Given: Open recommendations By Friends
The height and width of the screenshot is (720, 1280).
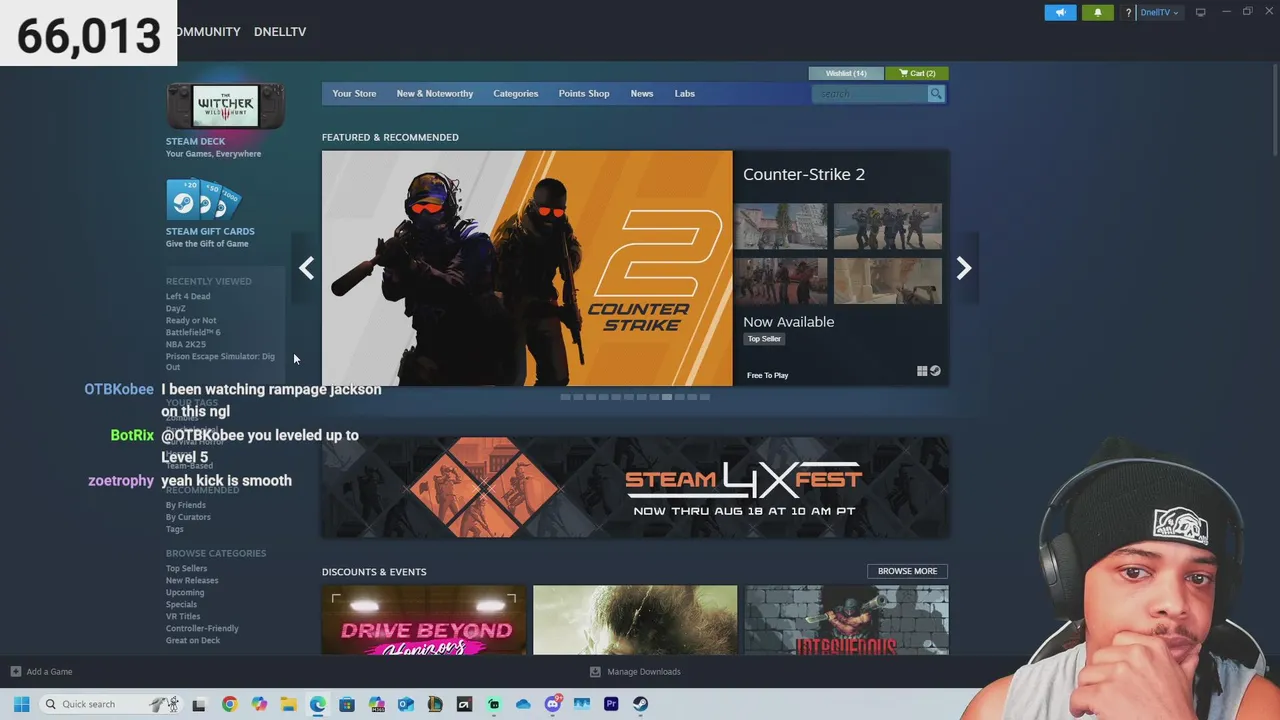Looking at the screenshot, I should pos(186,505).
